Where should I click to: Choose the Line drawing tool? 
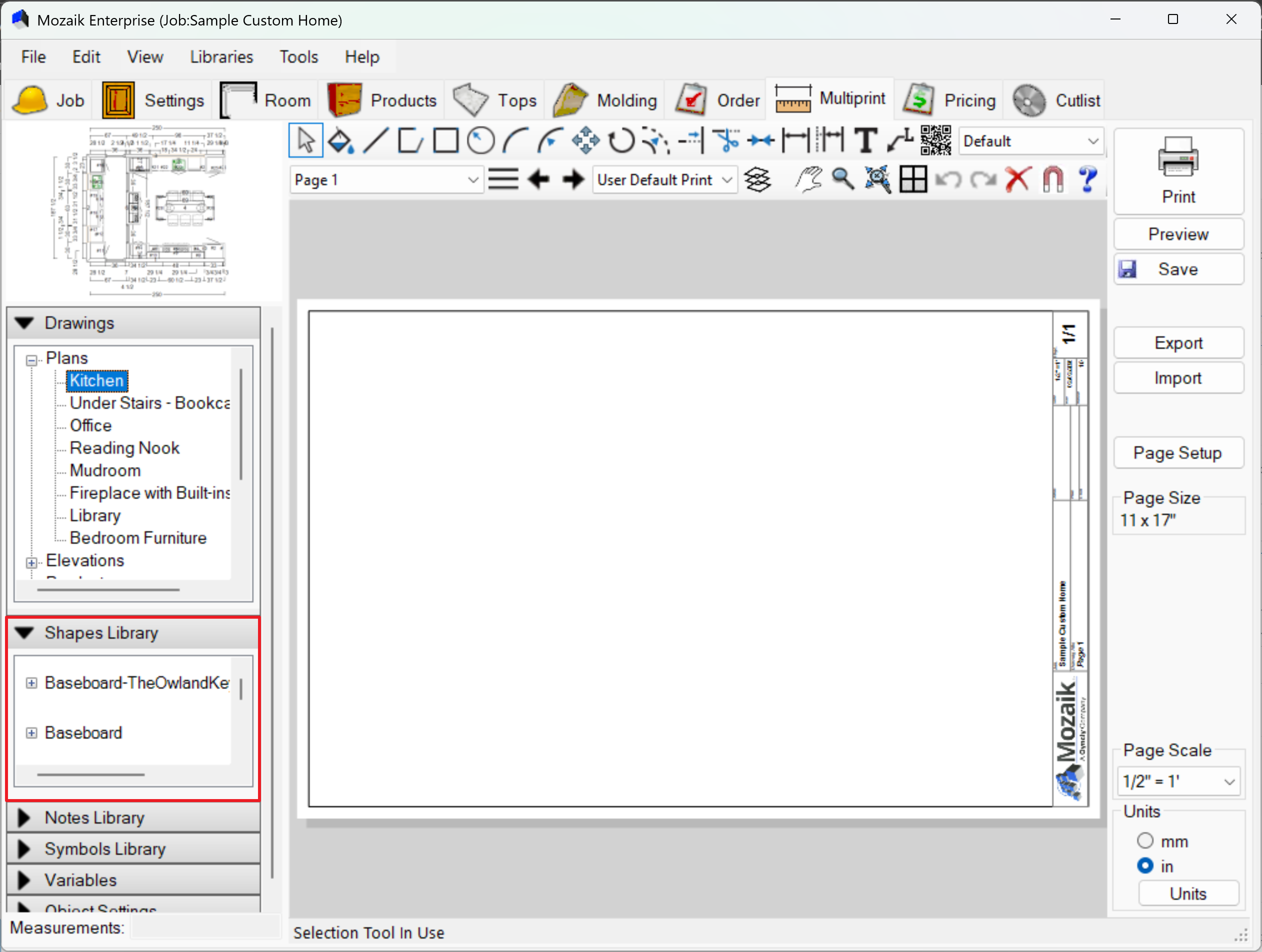coord(375,140)
